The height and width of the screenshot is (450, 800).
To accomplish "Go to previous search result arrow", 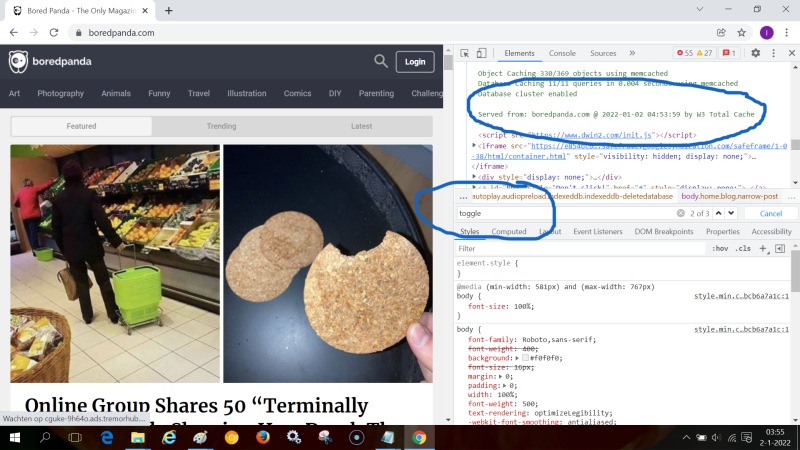I will coord(718,213).
